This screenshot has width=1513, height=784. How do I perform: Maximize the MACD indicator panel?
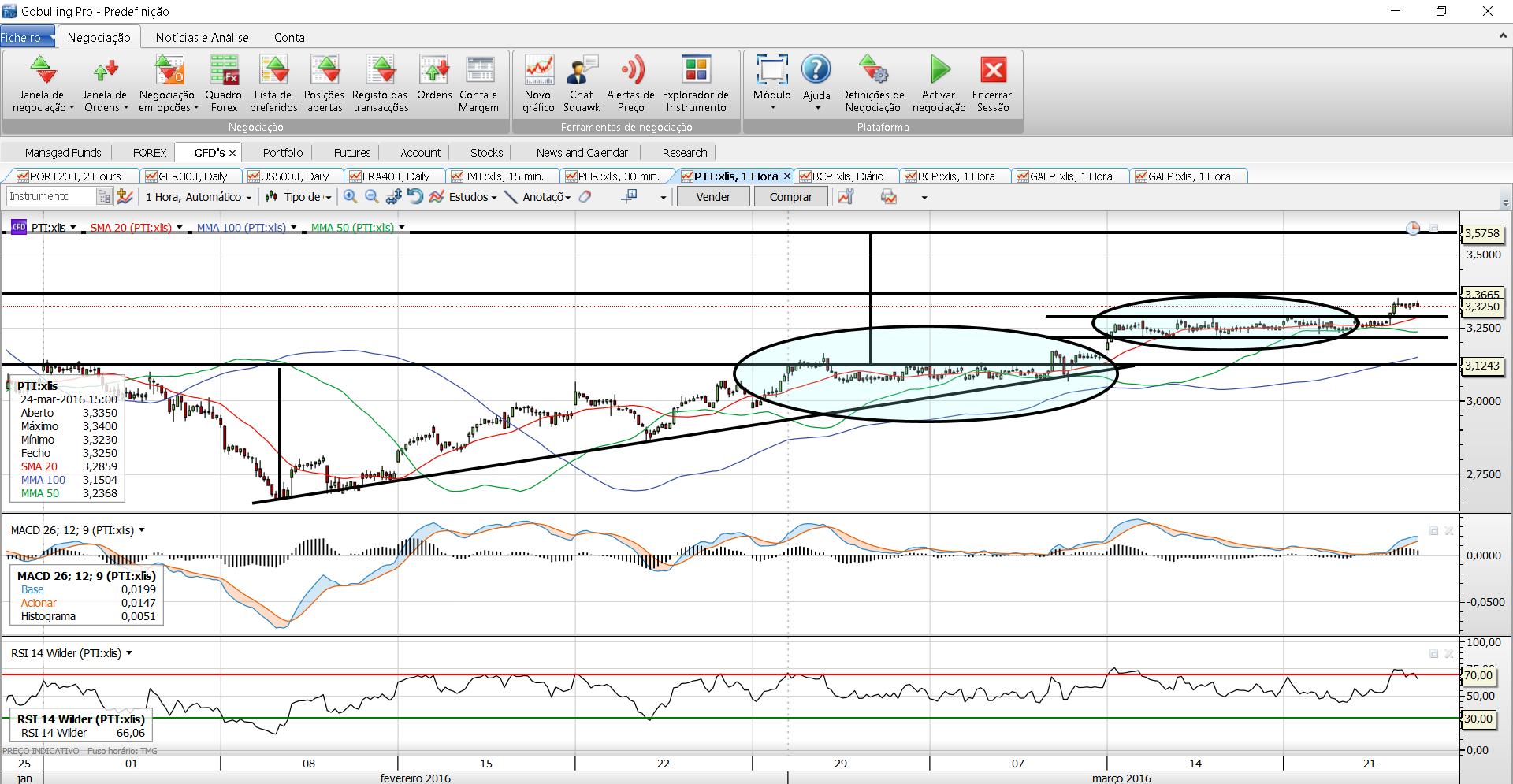(x=1434, y=531)
